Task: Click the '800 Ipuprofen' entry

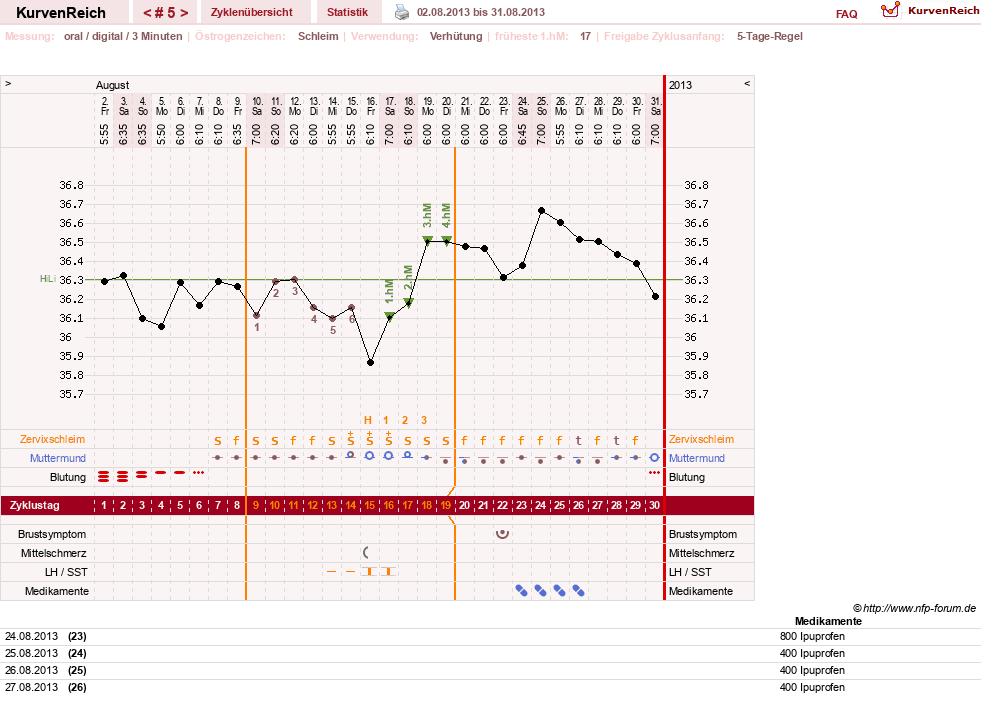Action: [812, 636]
